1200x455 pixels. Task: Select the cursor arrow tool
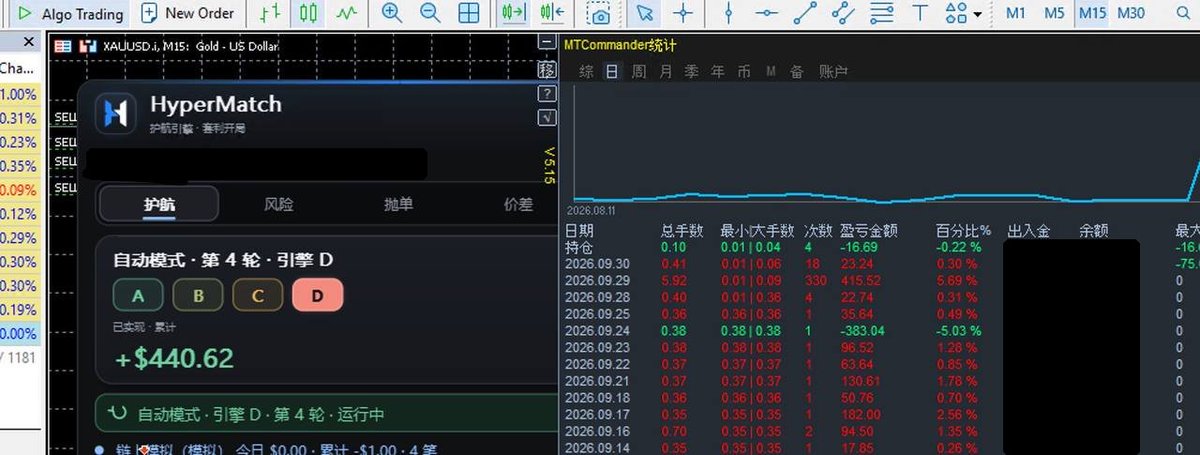(x=645, y=14)
